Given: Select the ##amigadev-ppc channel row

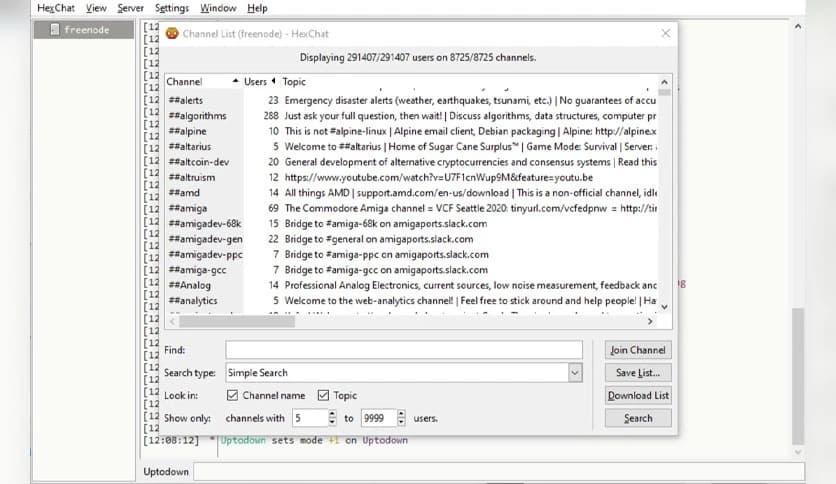Looking at the screenshot, I should pyautogui.click(x=412, y=255).
